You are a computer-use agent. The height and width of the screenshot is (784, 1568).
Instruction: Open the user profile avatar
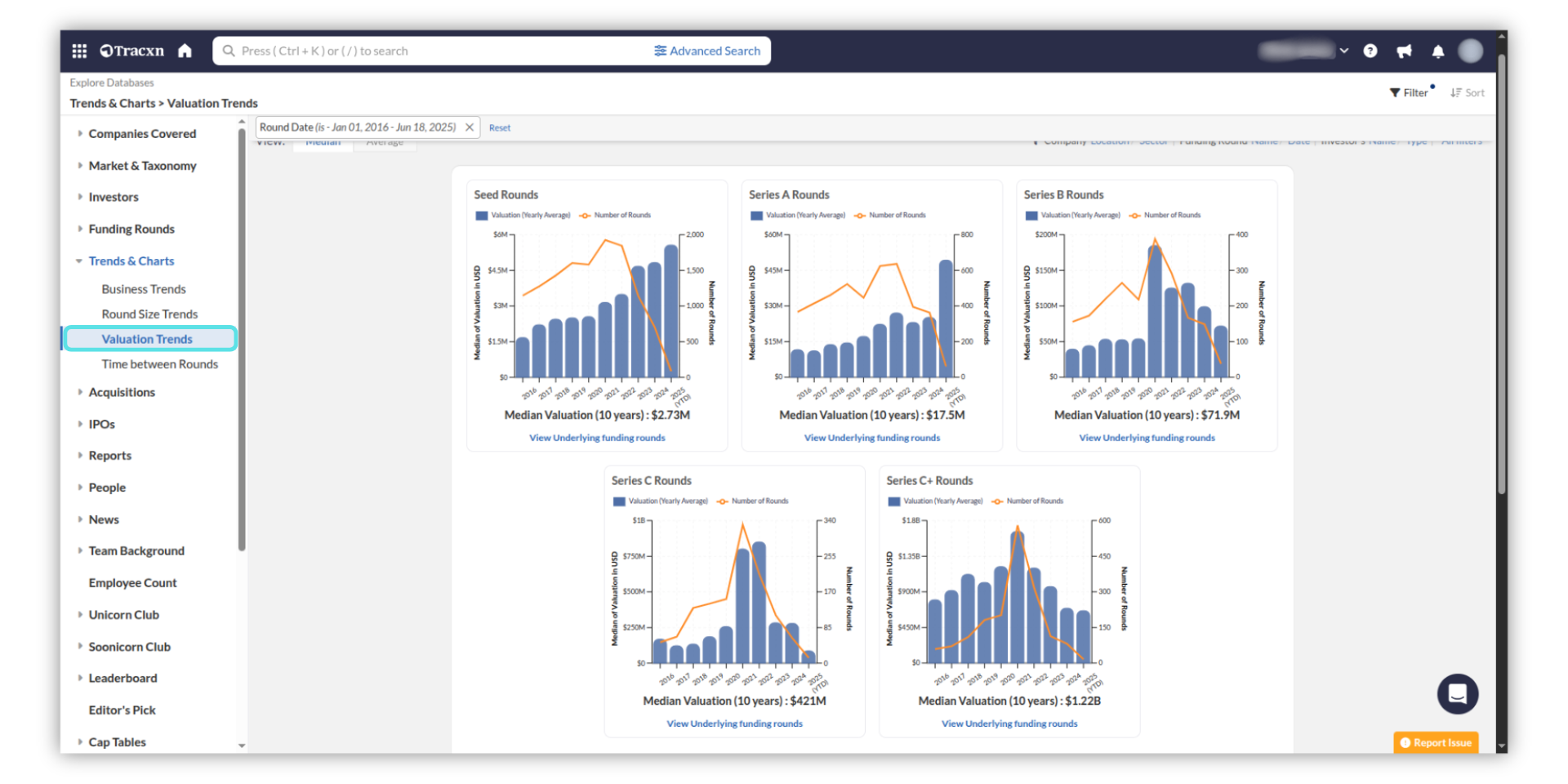coord(1470,51)
